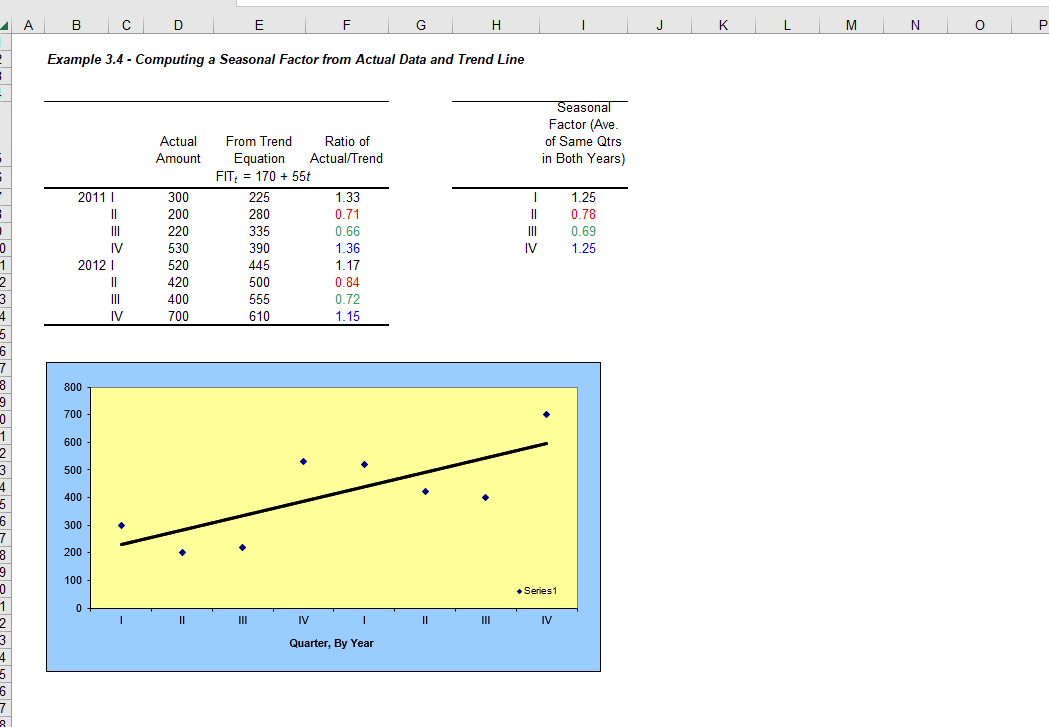Select red ratio cell 0.84

[347, 282]
